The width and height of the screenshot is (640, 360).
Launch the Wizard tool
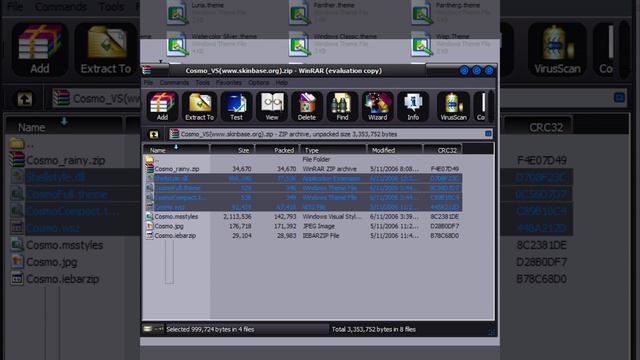click(x=378, y=107)
